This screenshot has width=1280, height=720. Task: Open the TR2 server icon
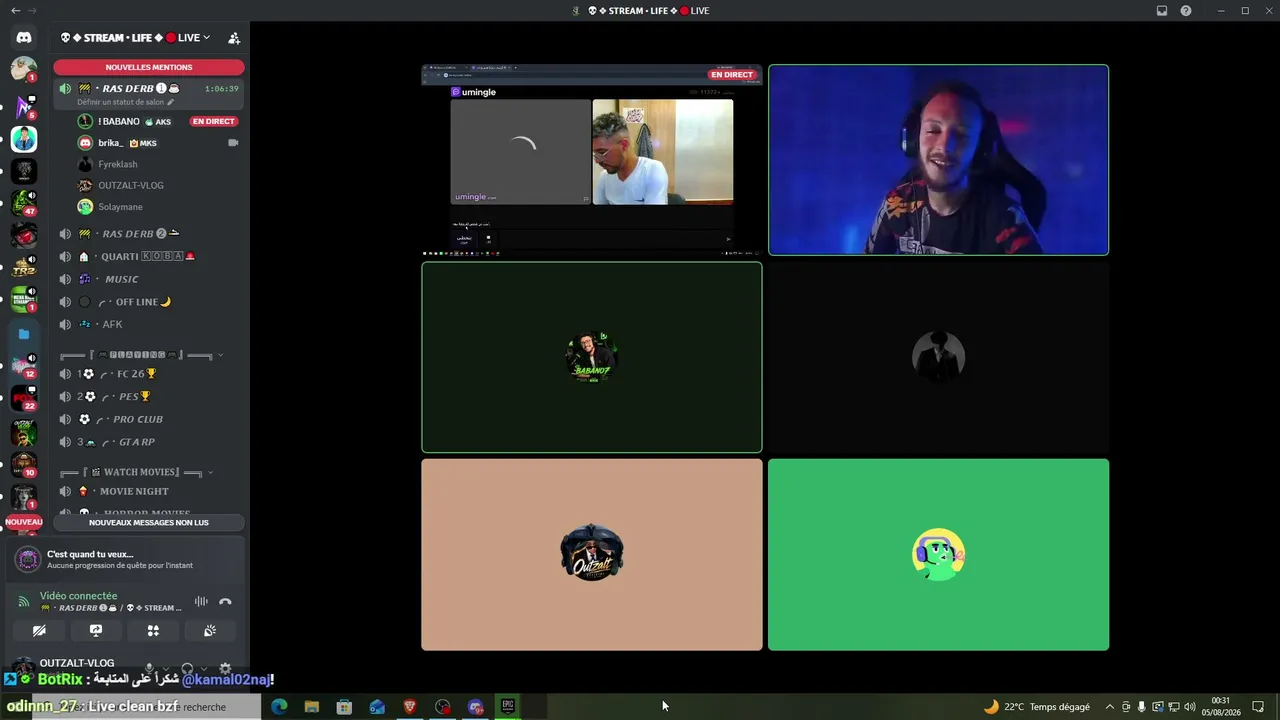[x=24, y=267]
